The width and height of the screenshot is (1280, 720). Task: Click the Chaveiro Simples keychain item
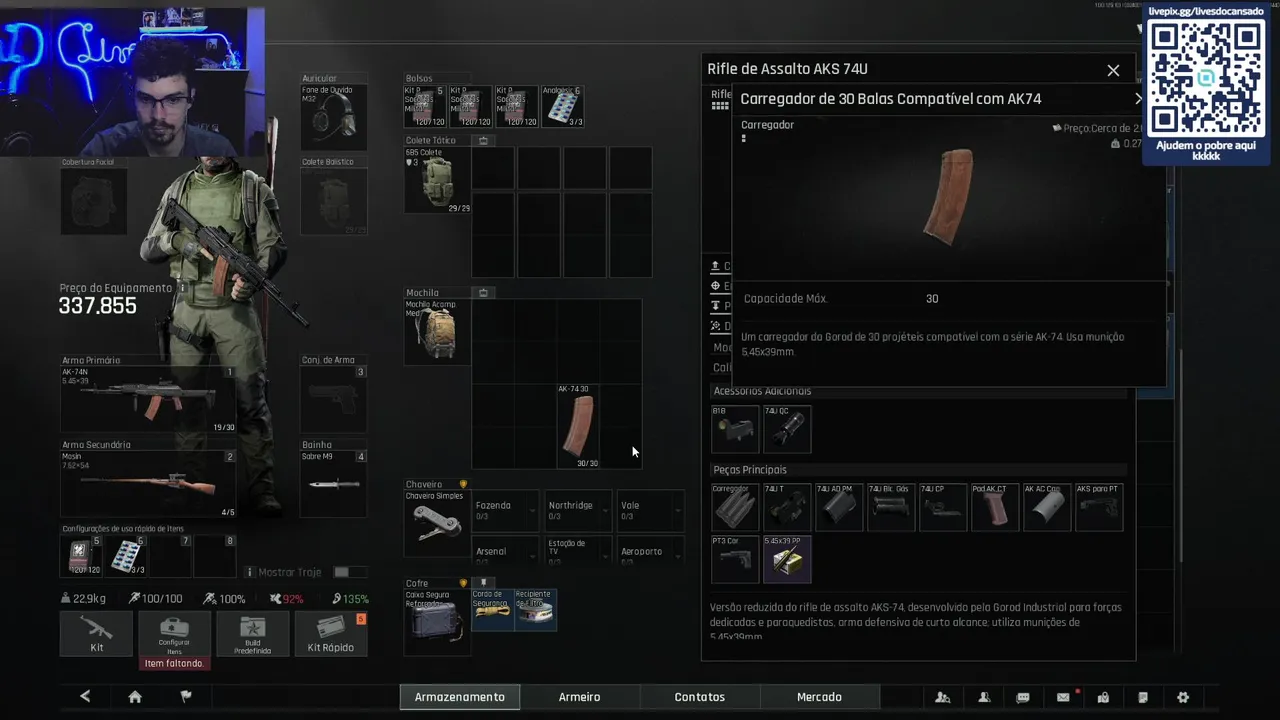click(436, 524)
